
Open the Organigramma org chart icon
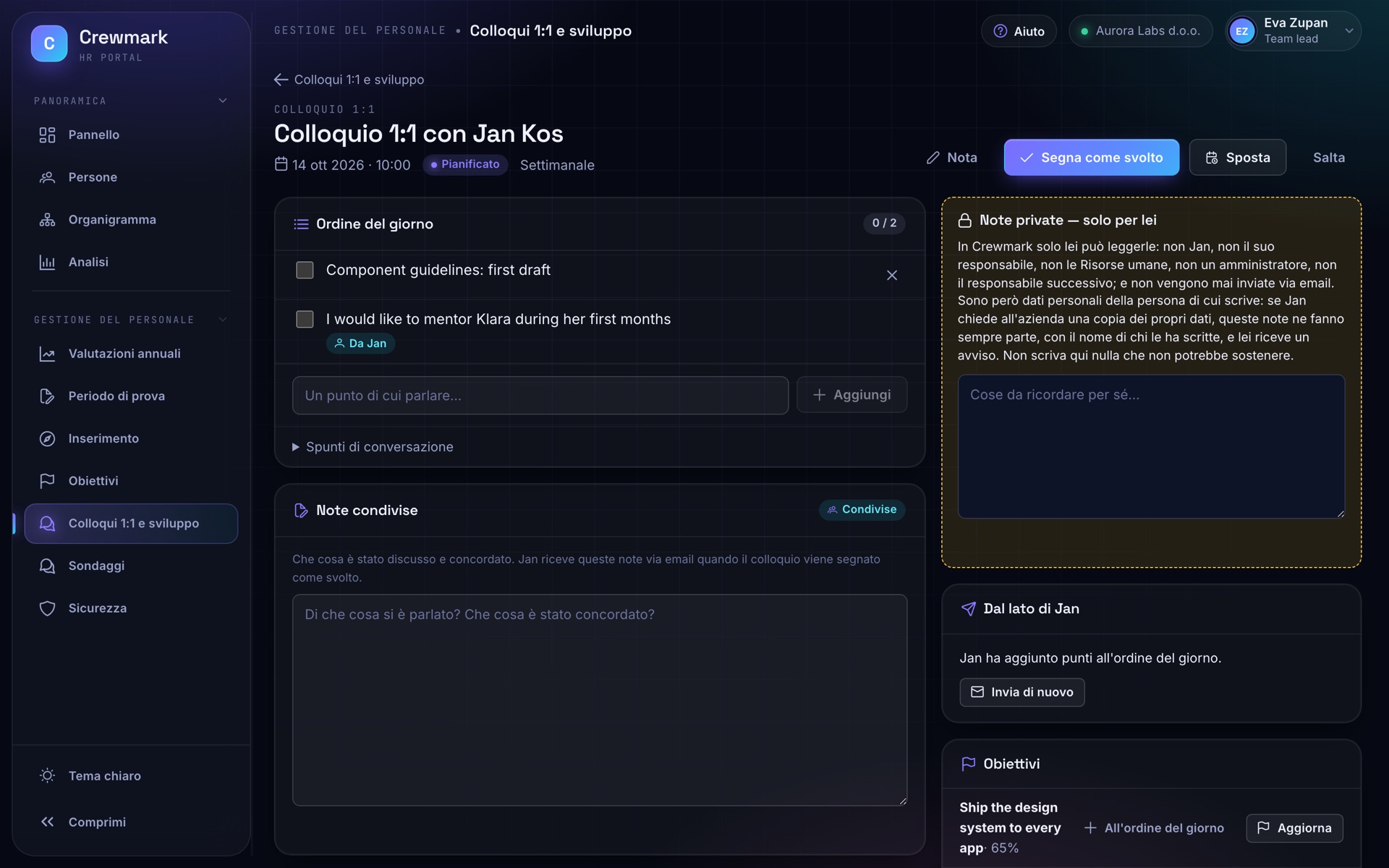click(47, 220)
